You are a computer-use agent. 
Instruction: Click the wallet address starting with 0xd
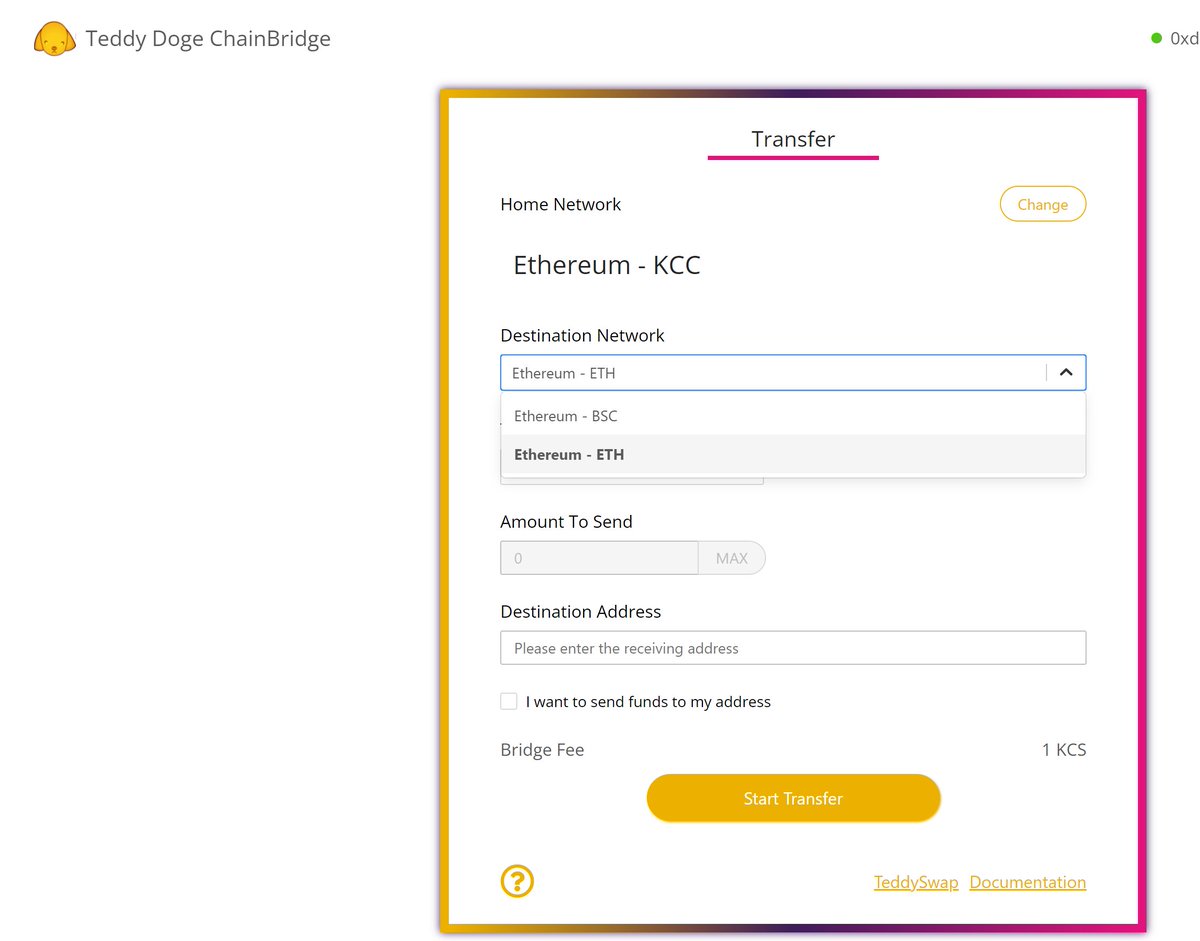tap(1183, 38)
